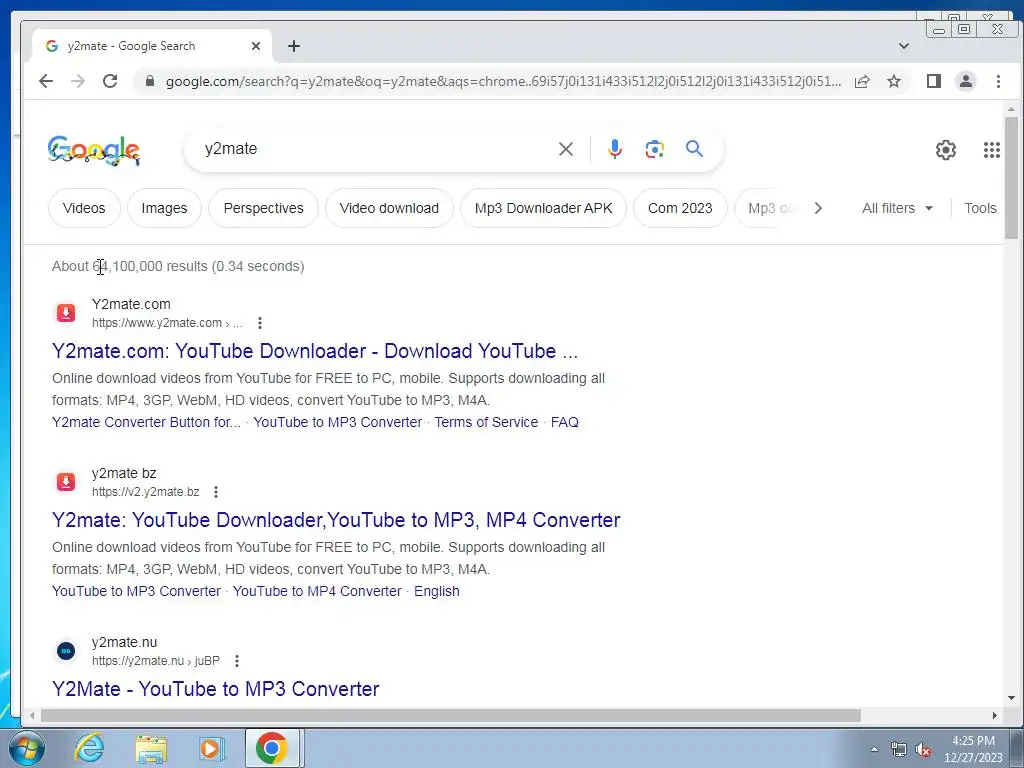Screen dimensions: 1024x768
Task: Open the browser side panel
Action: 934,81
